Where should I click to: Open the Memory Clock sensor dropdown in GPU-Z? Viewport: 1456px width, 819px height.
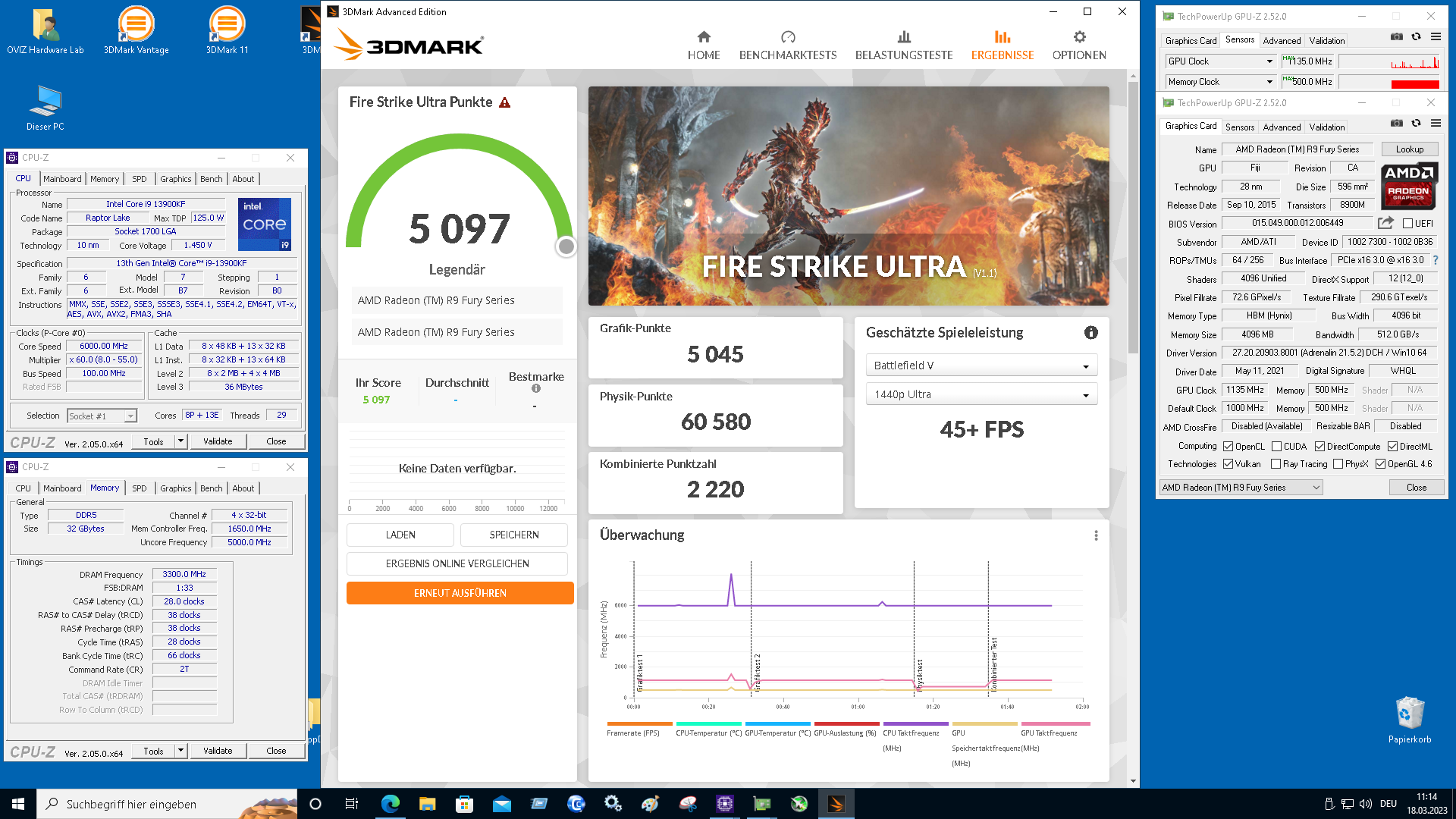[1220, 82]
